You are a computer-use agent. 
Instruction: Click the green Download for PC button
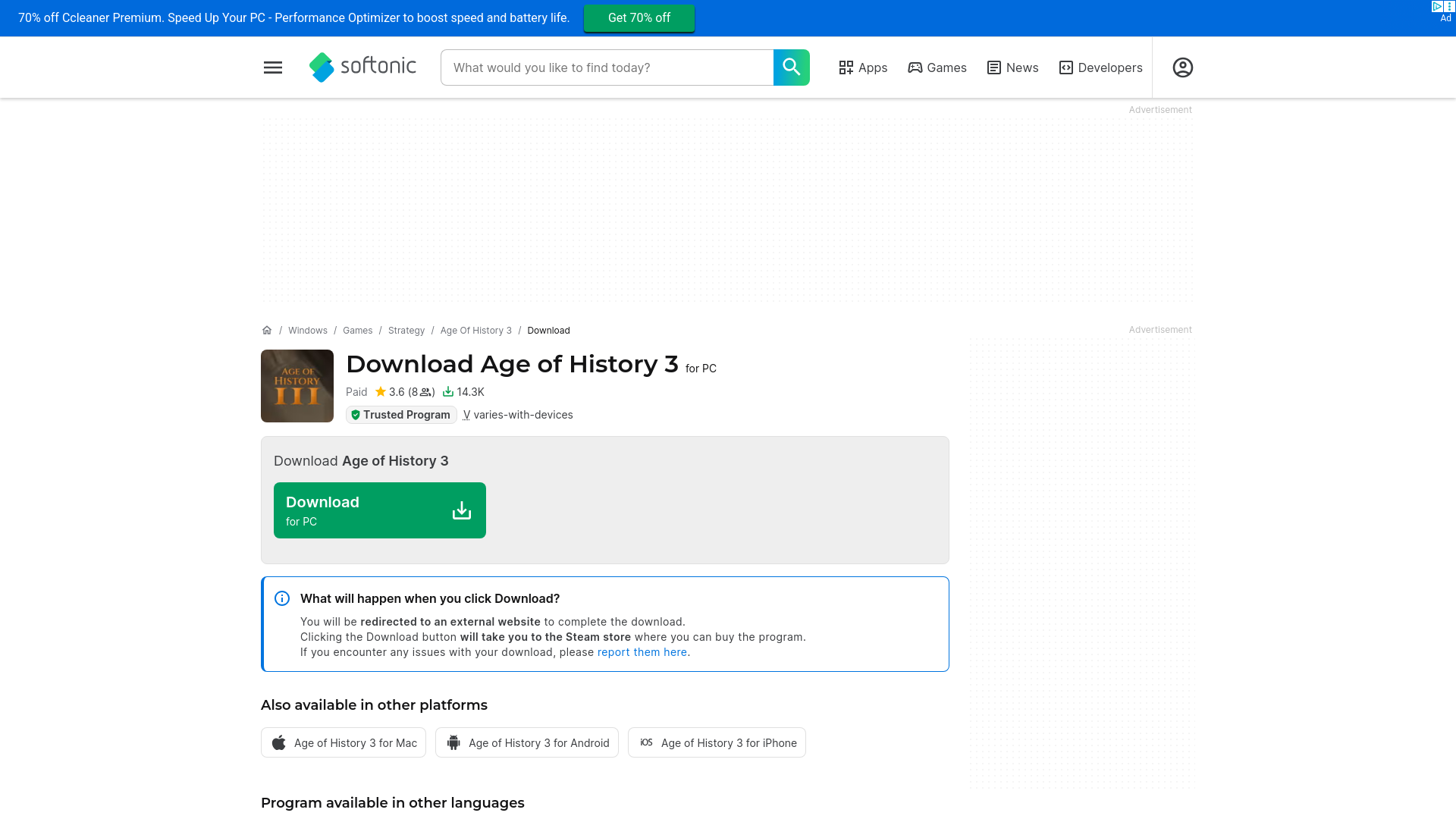[380, 510]
